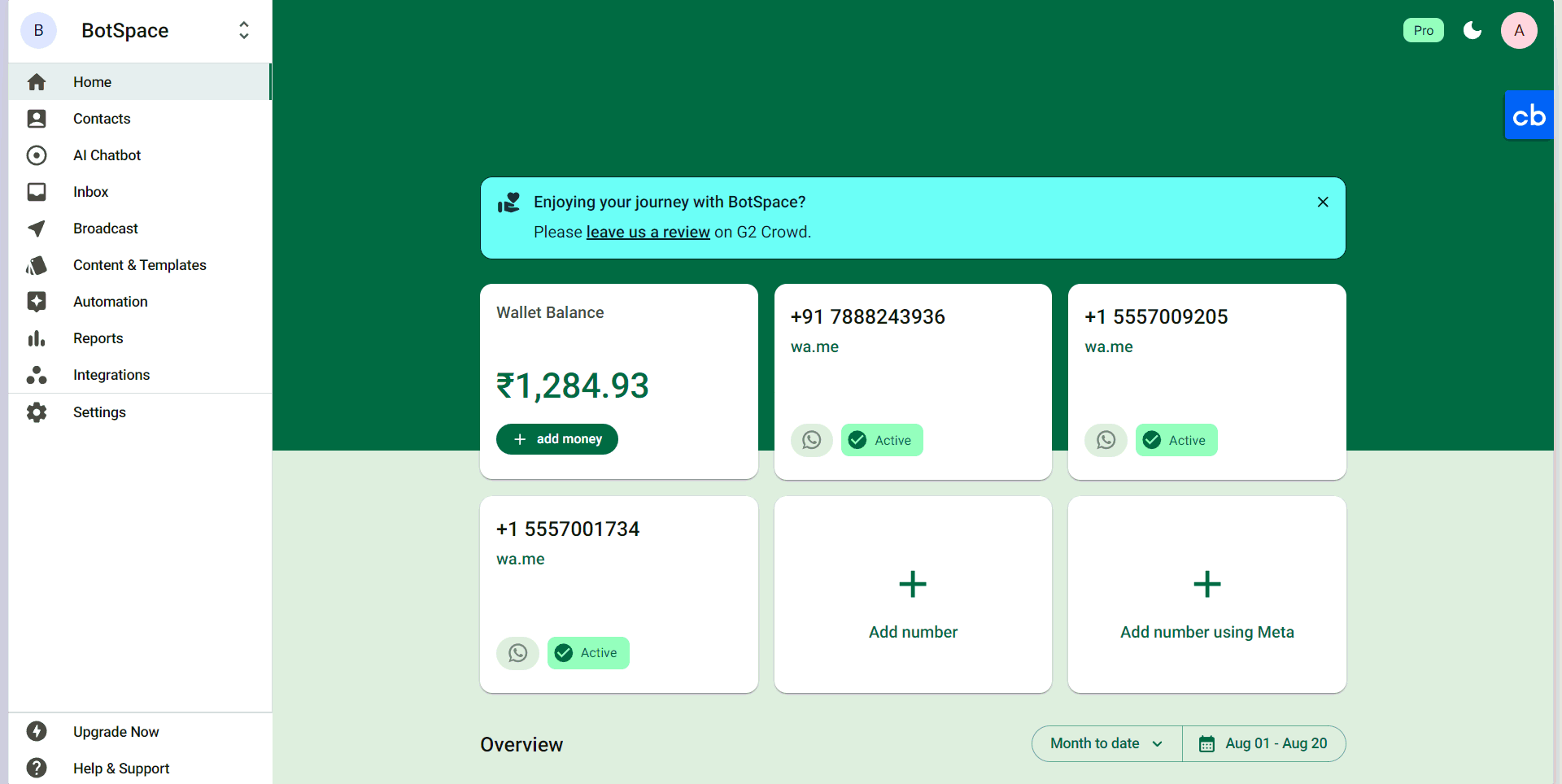Dismiss the G2 review banner

1323,202
